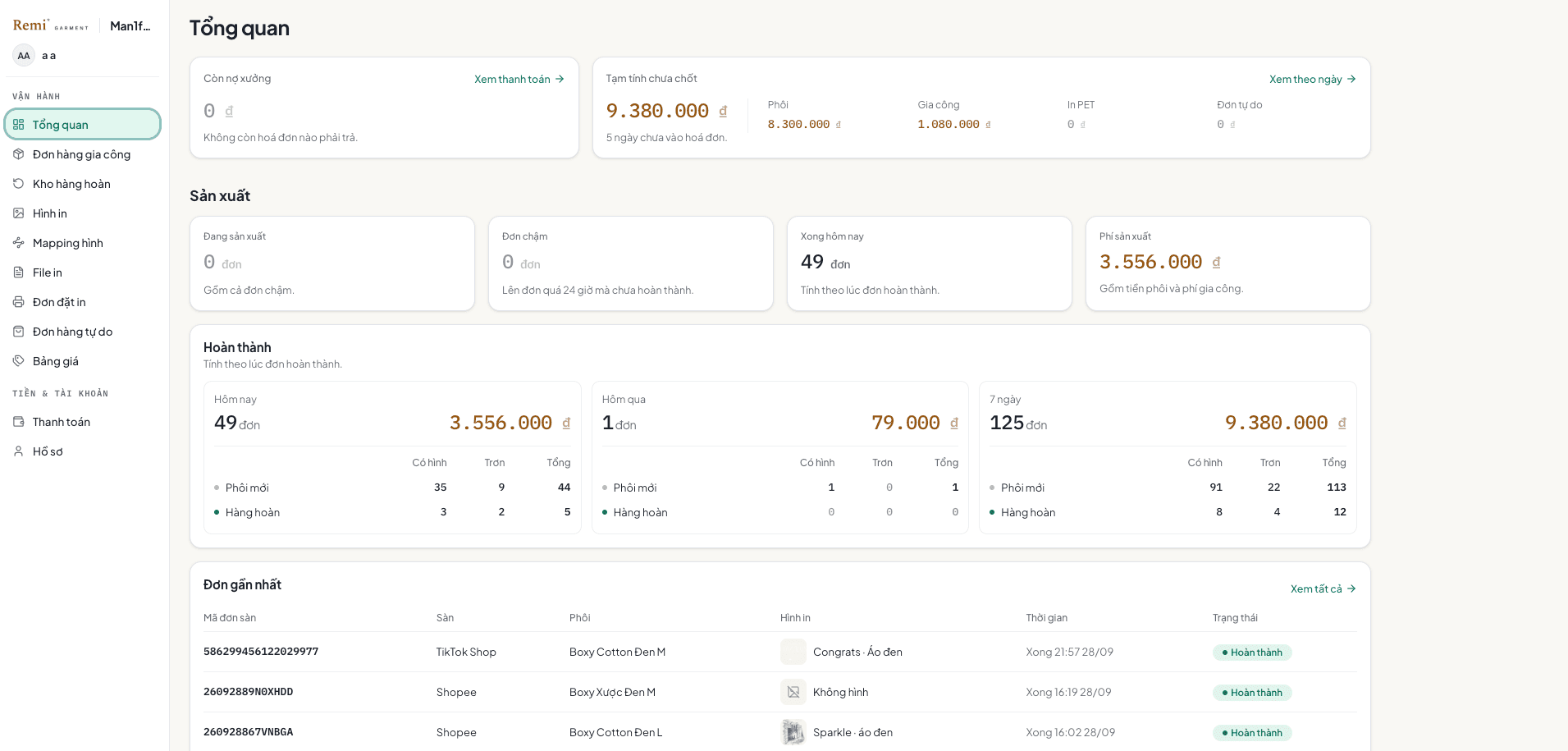Click the Congrats · Áo đen thumbnail
The height and width of the screenshot is (751, 1568).
(x=793, y=652)
